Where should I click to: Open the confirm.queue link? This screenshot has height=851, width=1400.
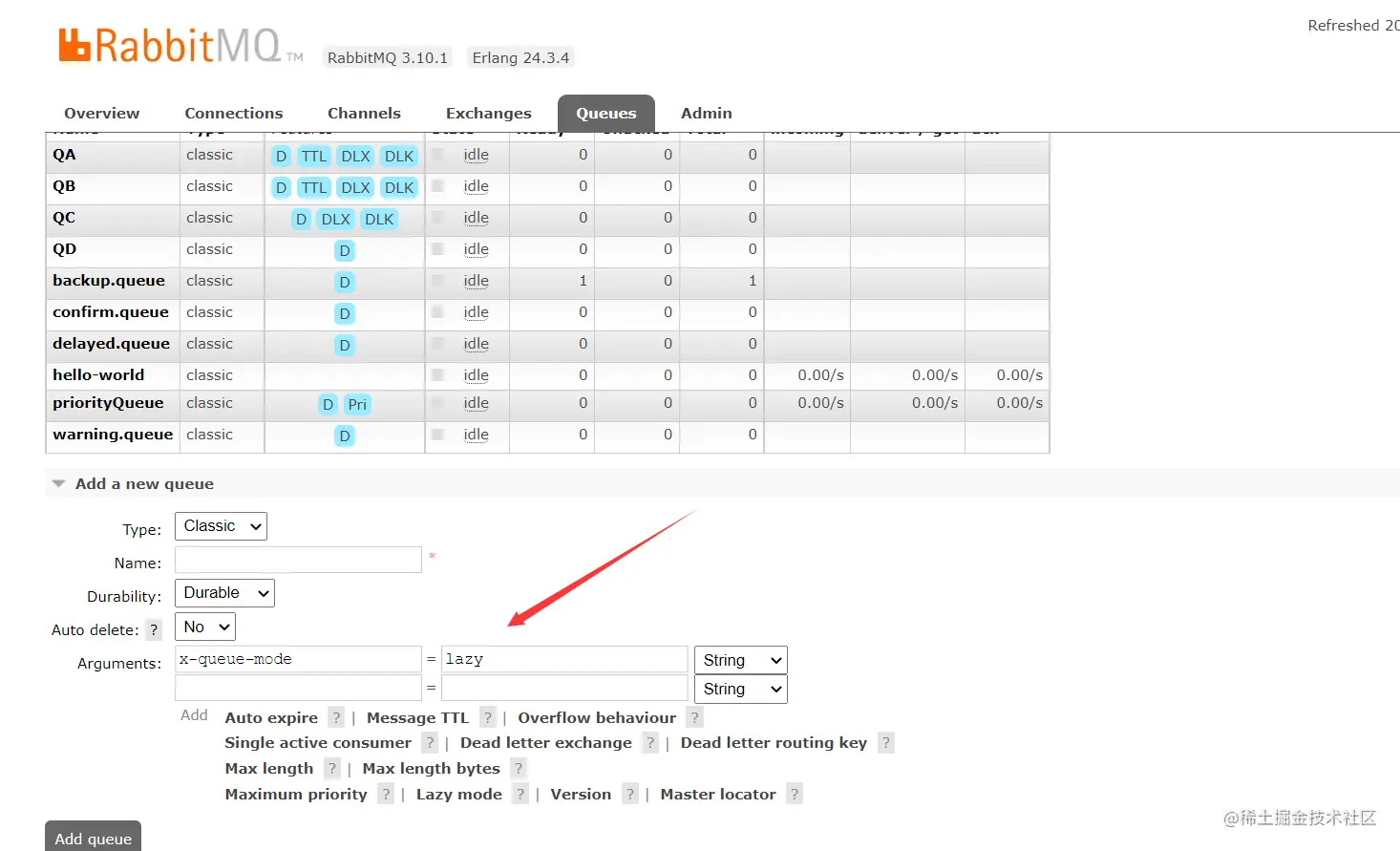pos(111,312)
